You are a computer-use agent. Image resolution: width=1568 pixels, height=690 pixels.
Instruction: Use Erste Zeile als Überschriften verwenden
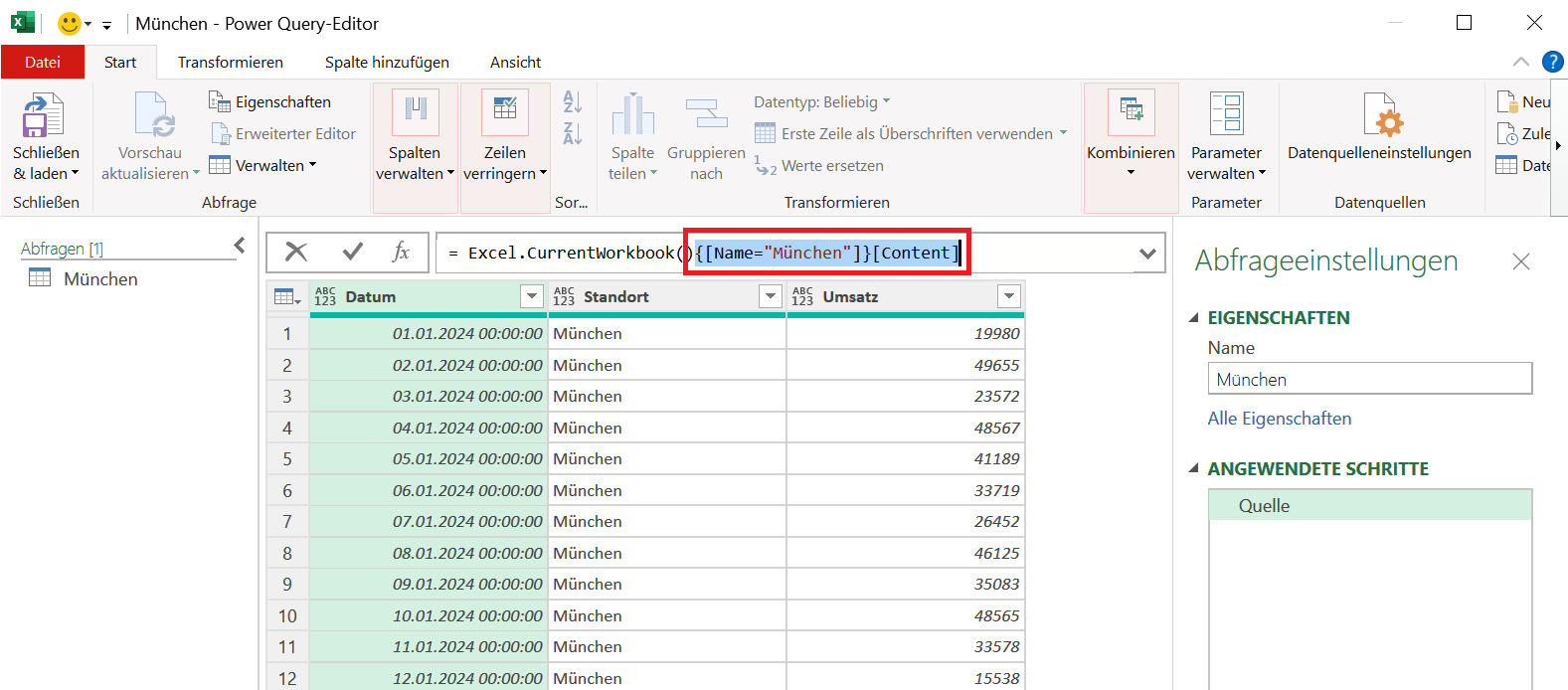click(904, 133)
